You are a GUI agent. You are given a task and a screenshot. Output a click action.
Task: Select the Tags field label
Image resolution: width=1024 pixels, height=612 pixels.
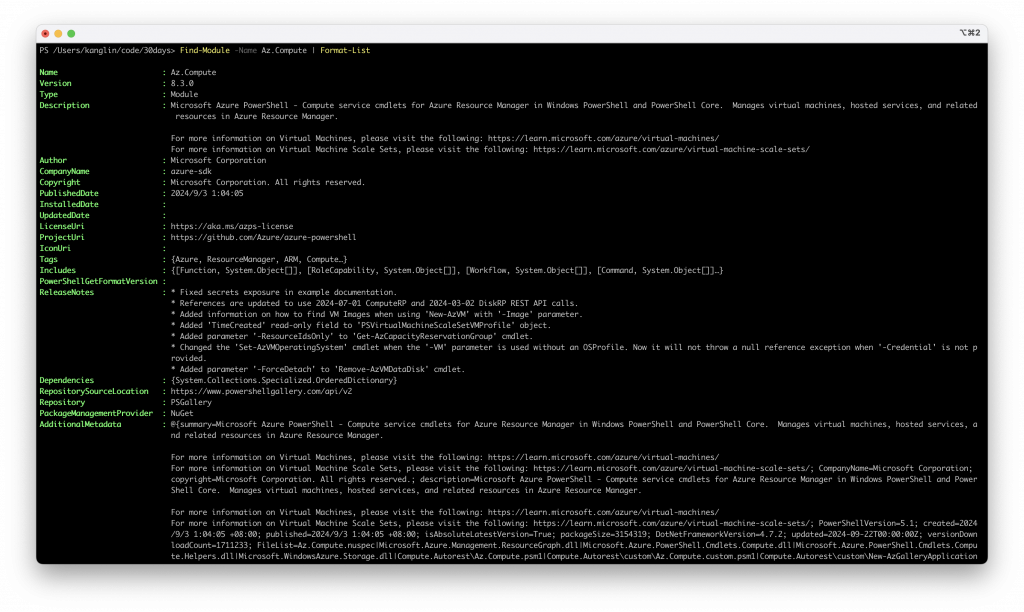tap(48, 259)
